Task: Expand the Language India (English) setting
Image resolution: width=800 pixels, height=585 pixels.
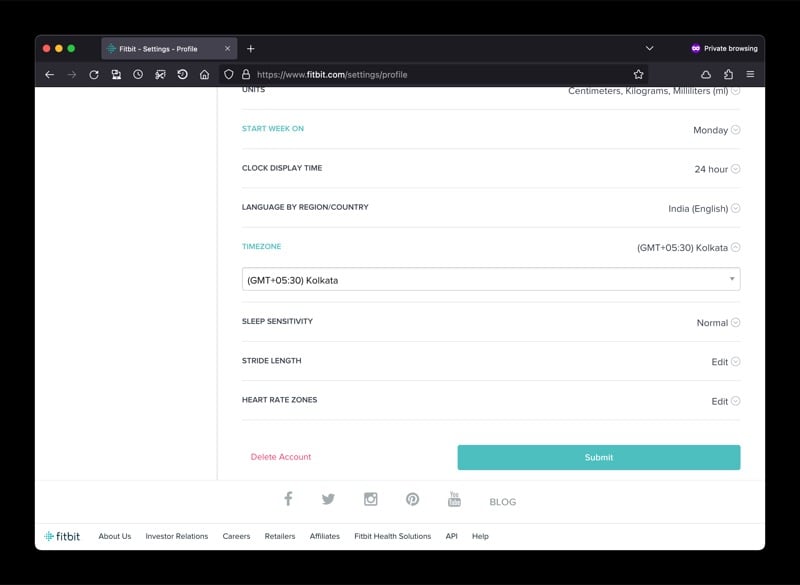Action: coord(736,208)
